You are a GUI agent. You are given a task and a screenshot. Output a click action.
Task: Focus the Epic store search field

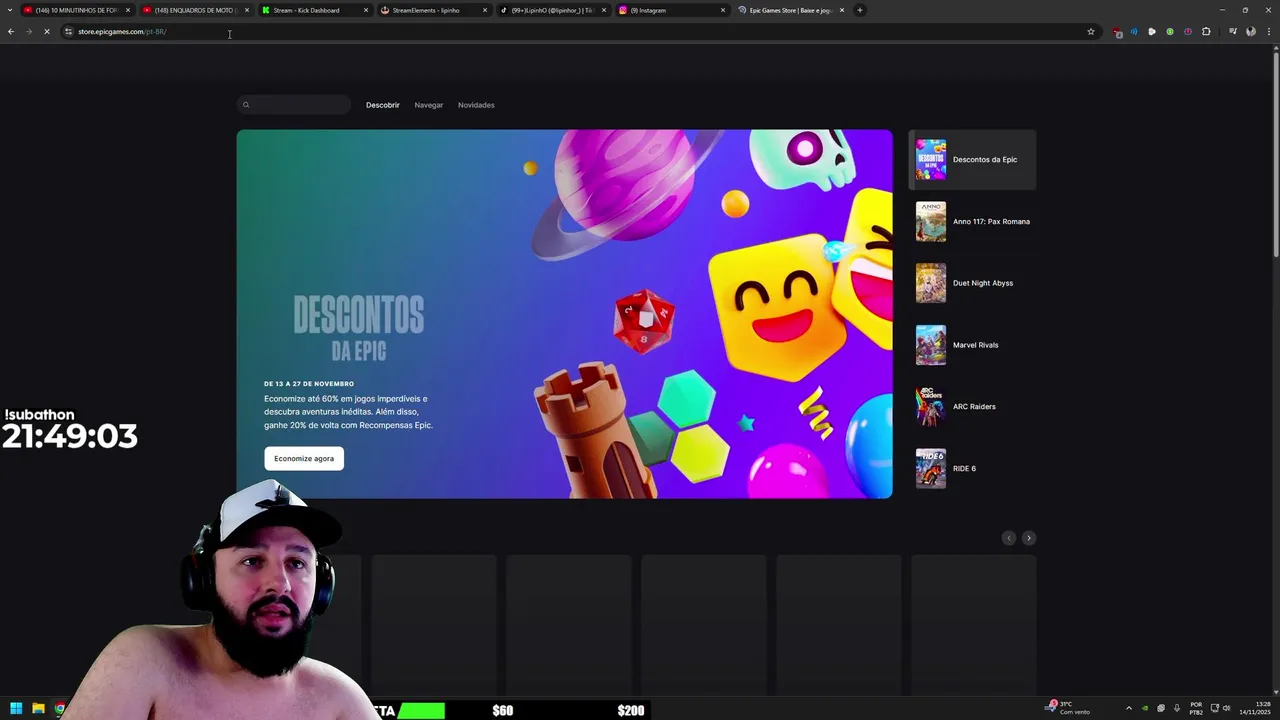294,105
